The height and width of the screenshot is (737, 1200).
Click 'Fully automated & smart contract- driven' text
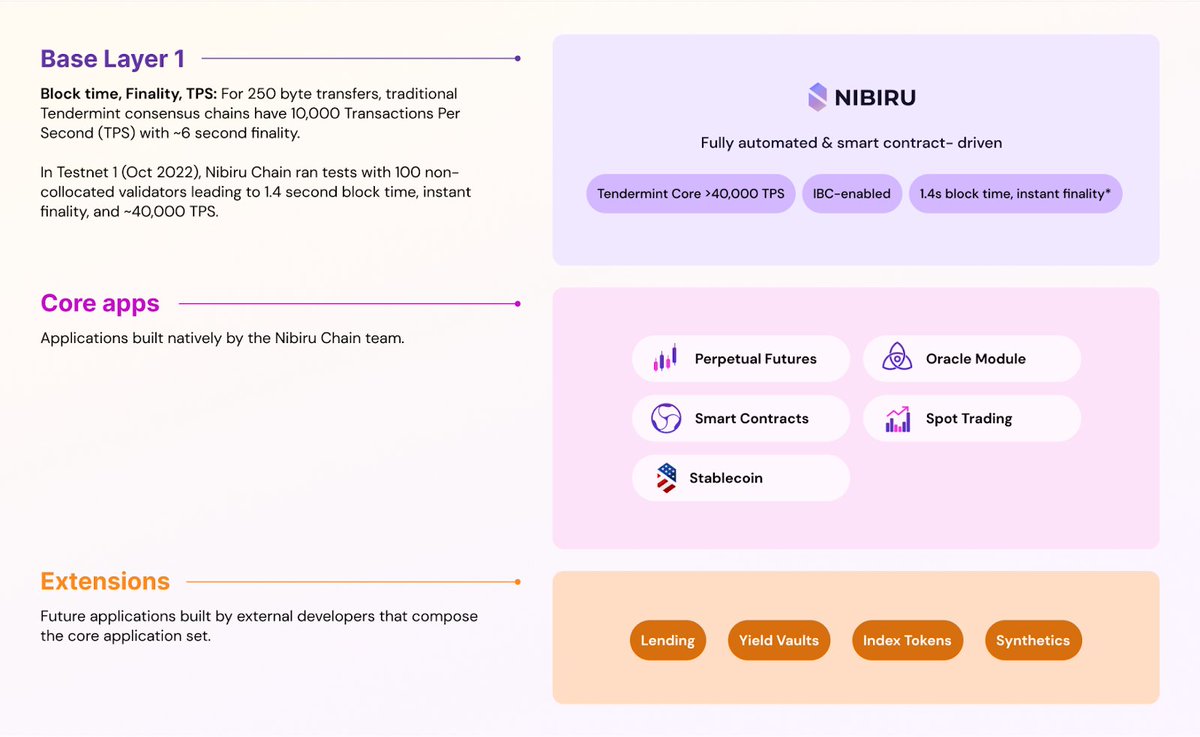click(851, 143)
